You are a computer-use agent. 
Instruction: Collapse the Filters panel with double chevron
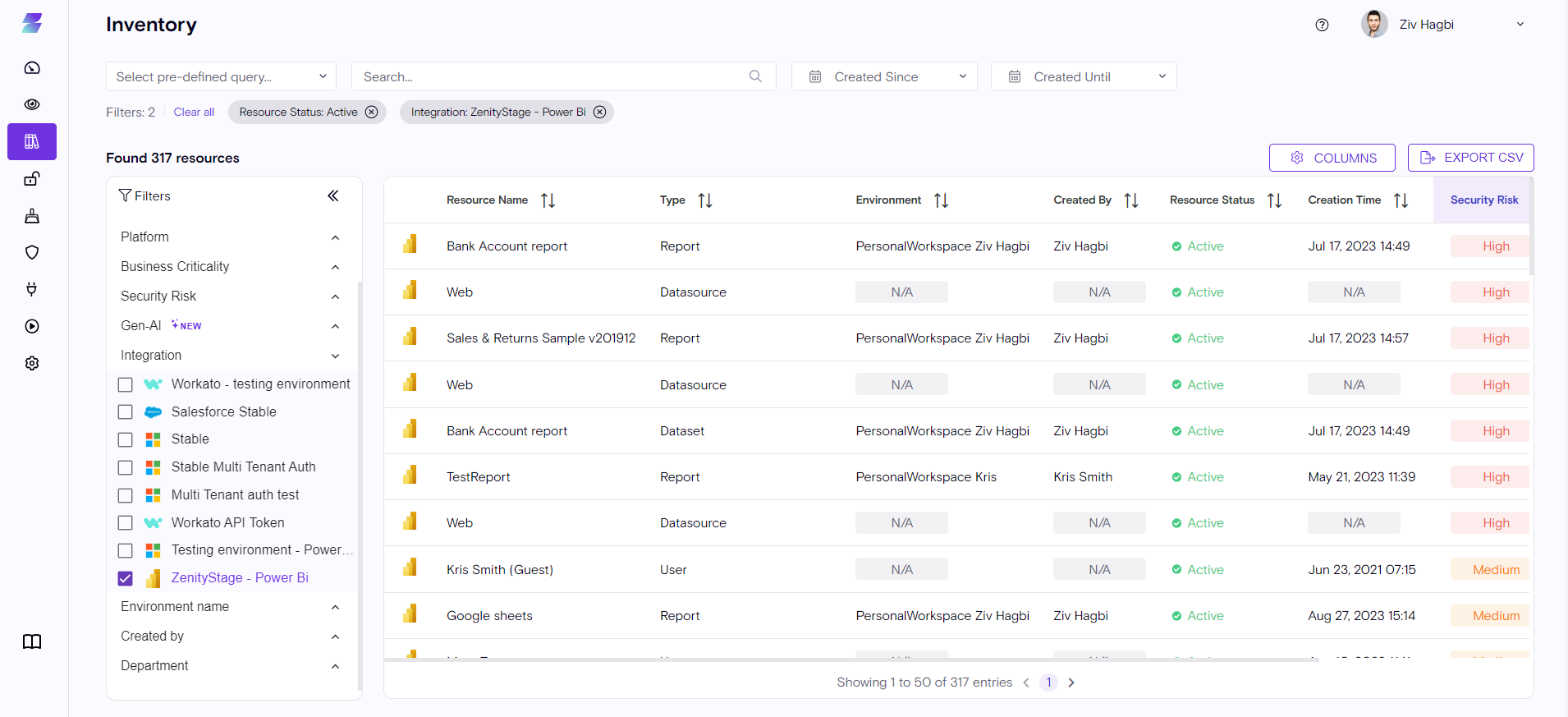333,195
